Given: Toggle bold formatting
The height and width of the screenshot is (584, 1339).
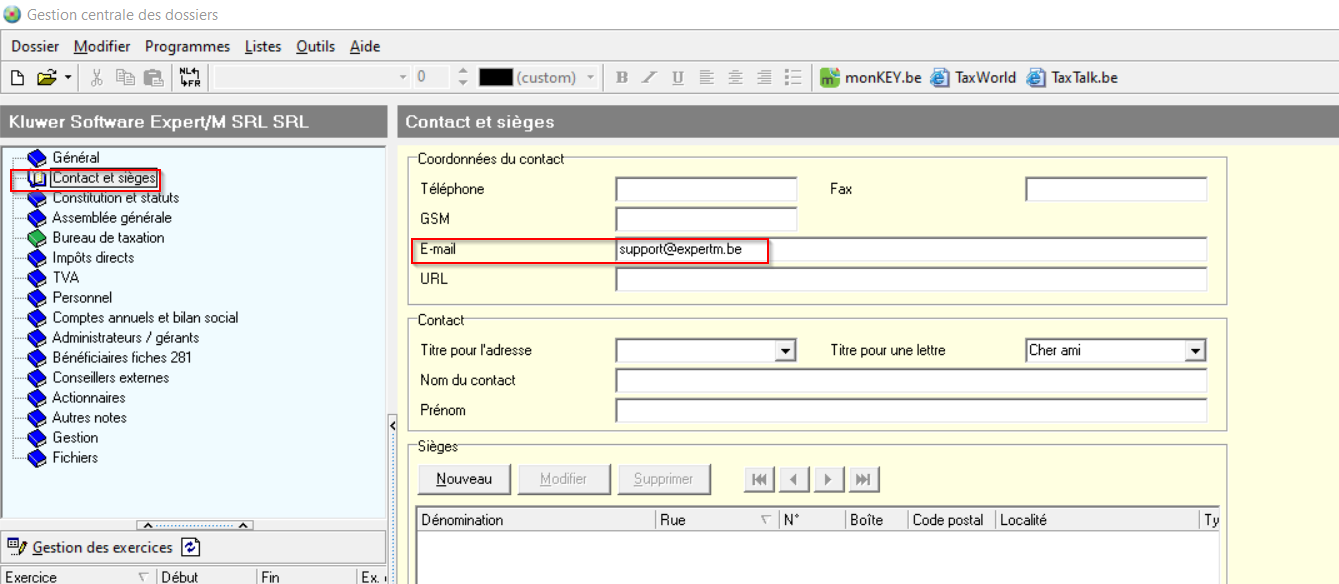Looking at the screenshot, I should (x=622, y=77).
